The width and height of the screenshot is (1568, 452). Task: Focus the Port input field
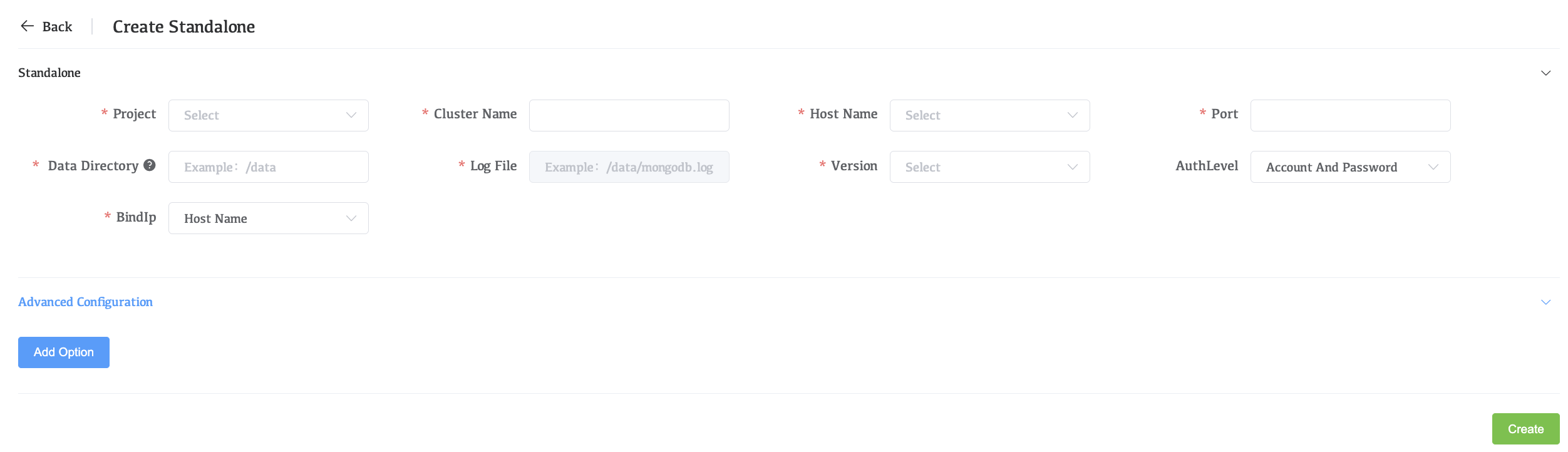(1350, 116)
